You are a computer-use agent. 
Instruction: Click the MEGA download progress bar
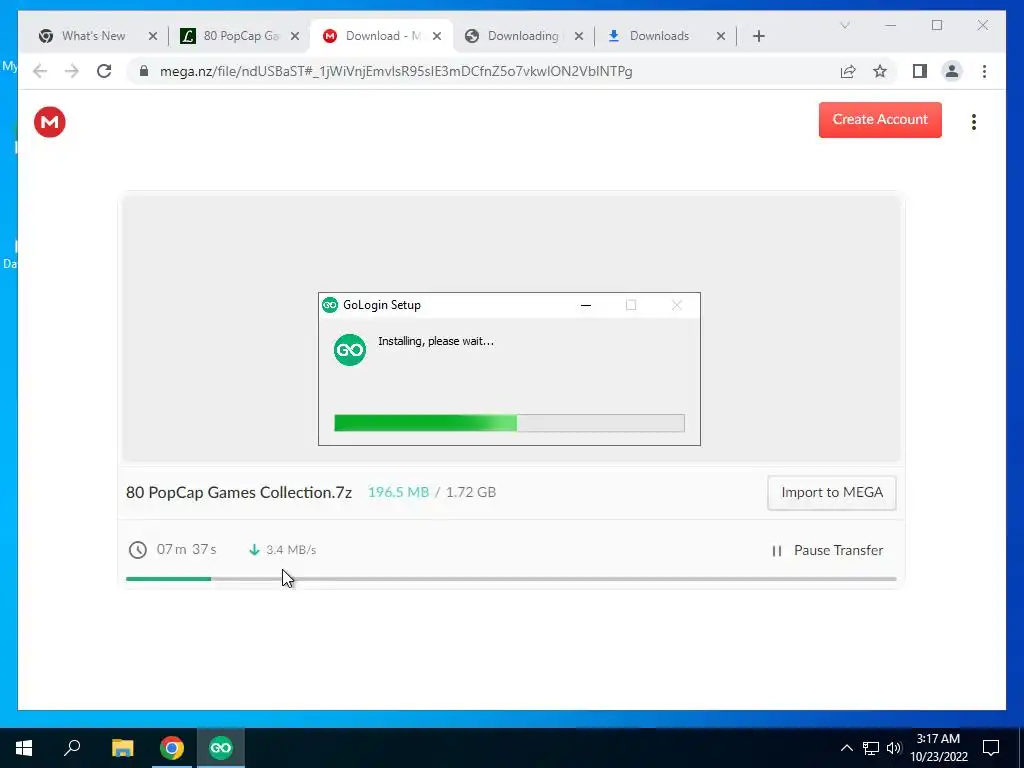(511, 579)
